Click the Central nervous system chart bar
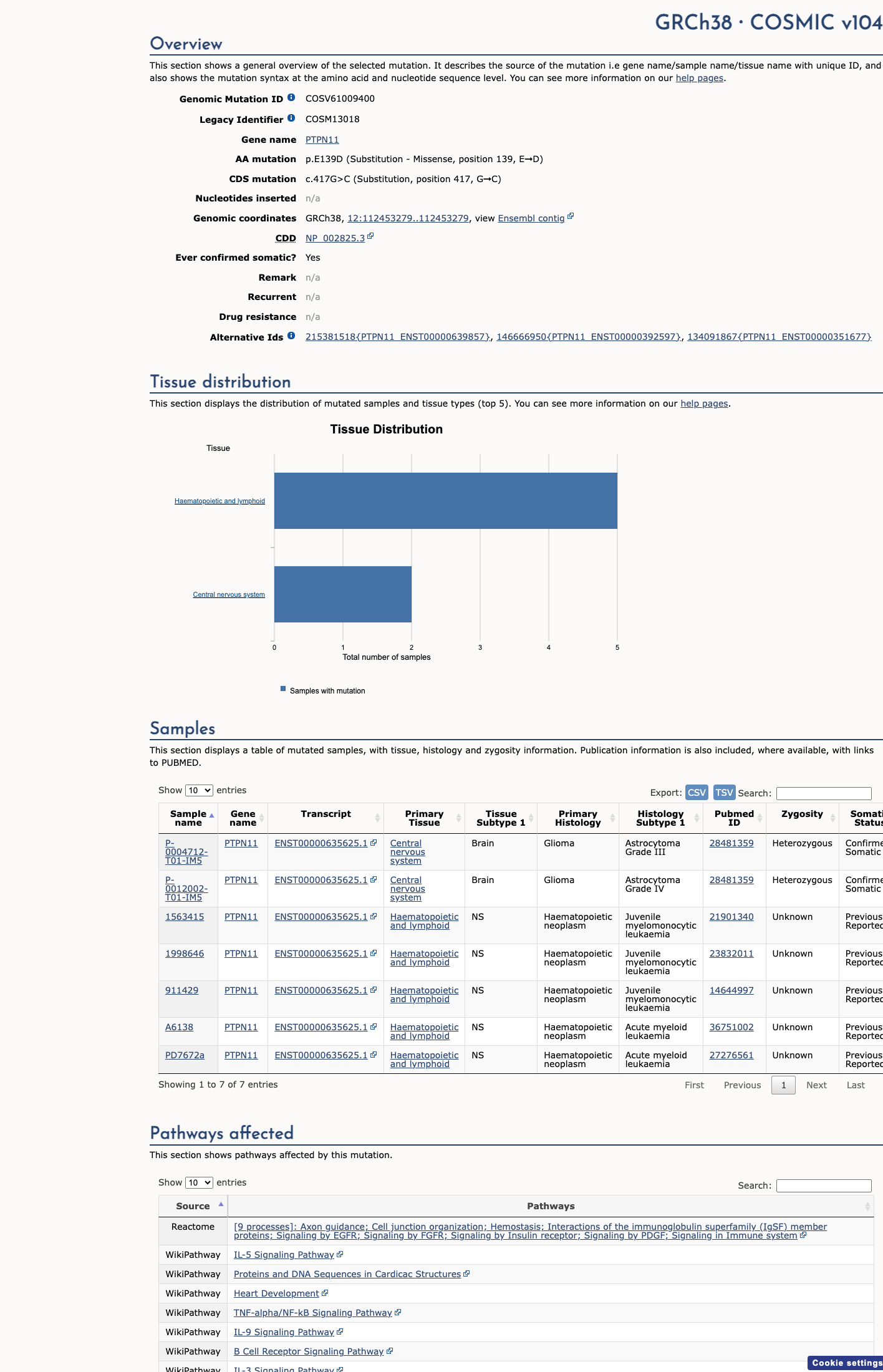 click(x=343, y=594)
